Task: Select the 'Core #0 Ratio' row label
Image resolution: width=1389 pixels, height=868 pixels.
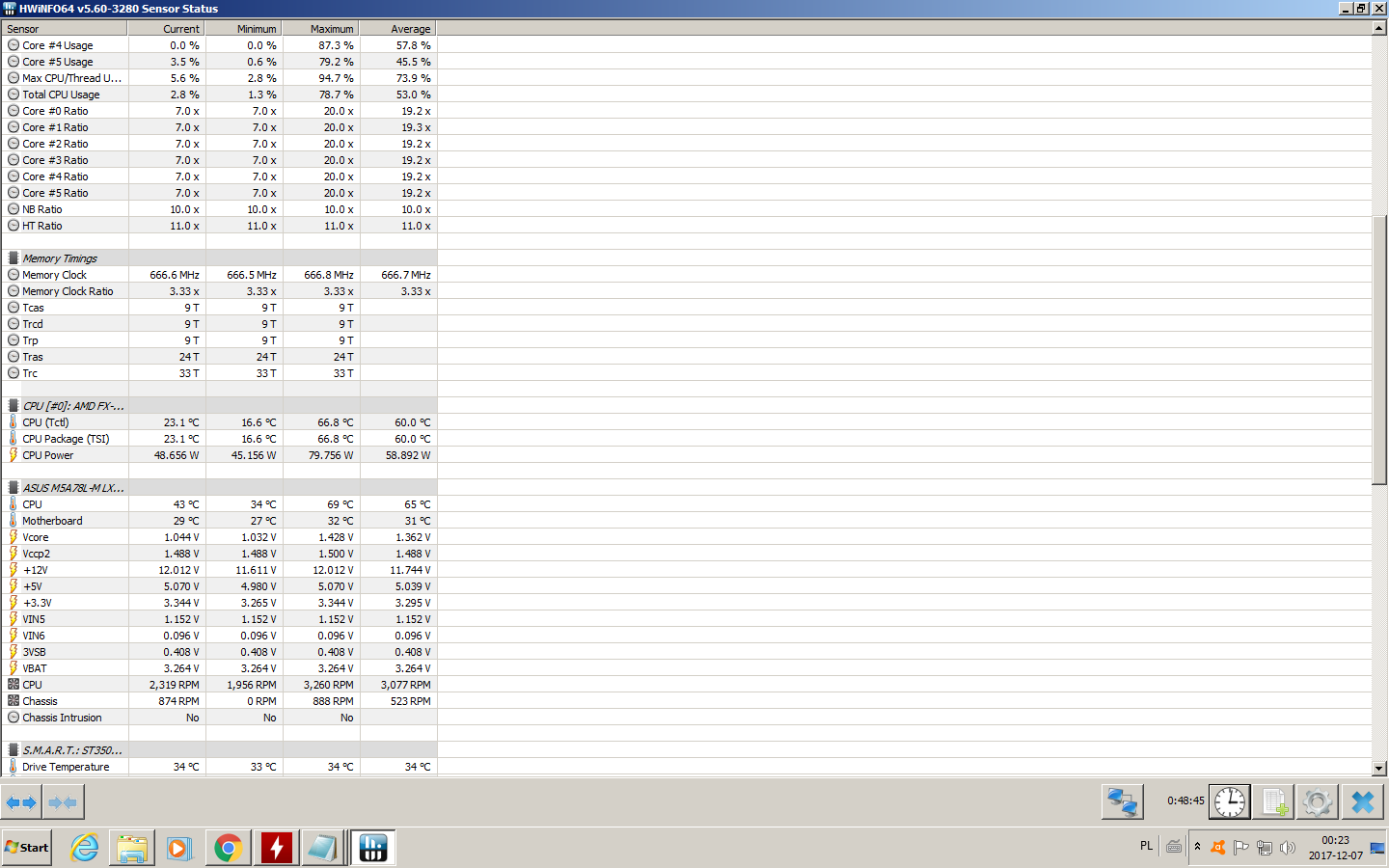Action: pyautogui.click(x=55, y=111)
